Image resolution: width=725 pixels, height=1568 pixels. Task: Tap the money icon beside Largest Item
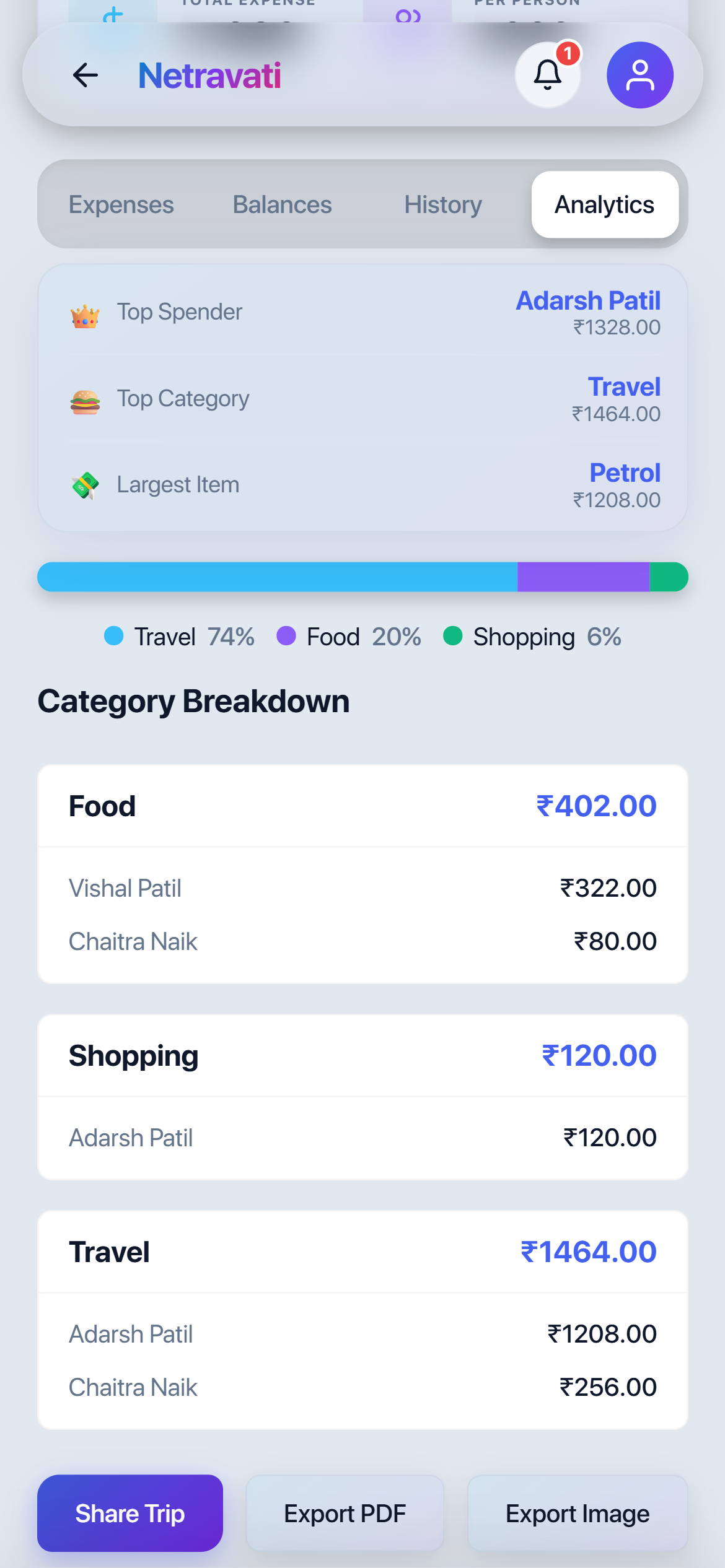(x=85, y=486)
